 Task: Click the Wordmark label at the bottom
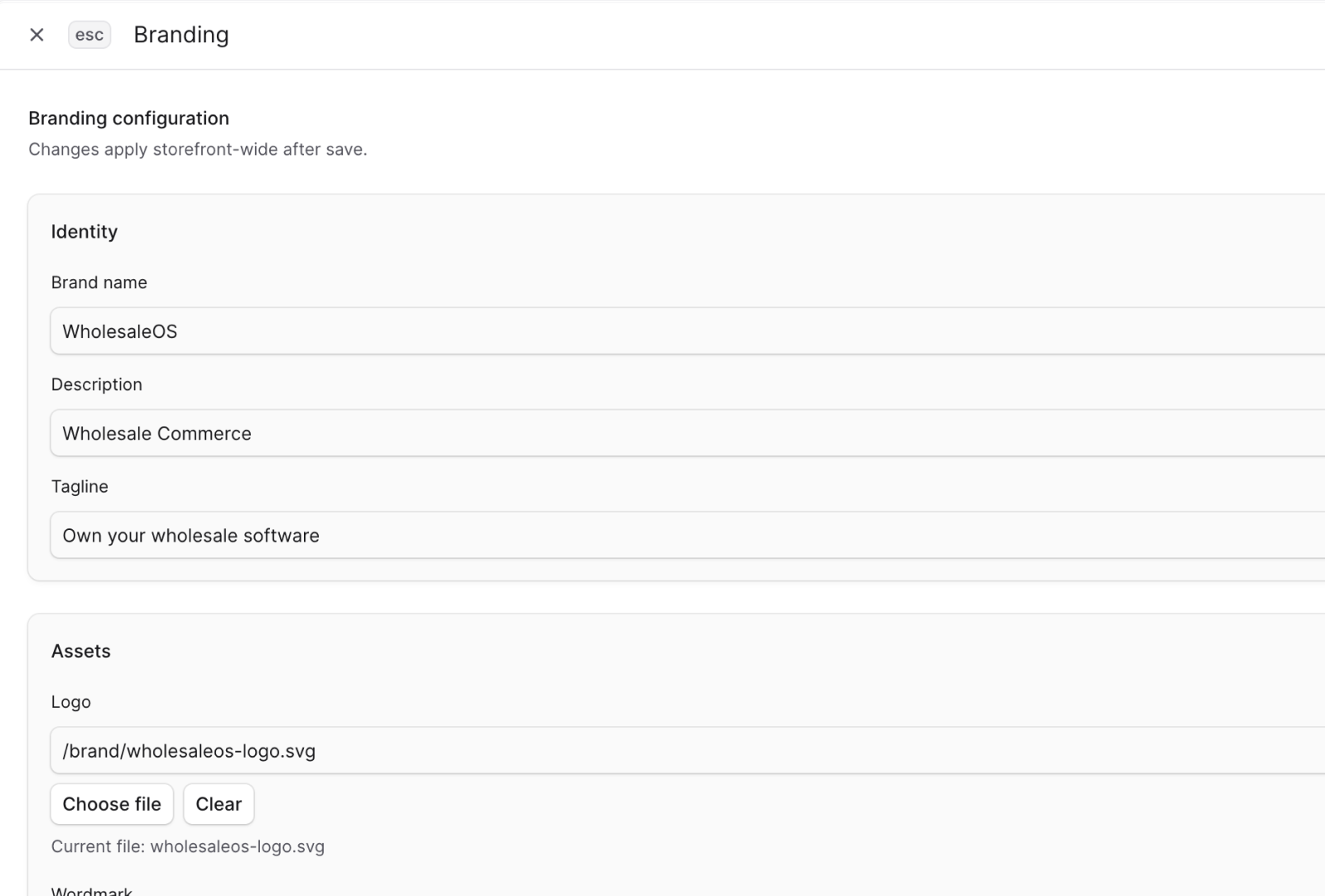coord(91,889)
